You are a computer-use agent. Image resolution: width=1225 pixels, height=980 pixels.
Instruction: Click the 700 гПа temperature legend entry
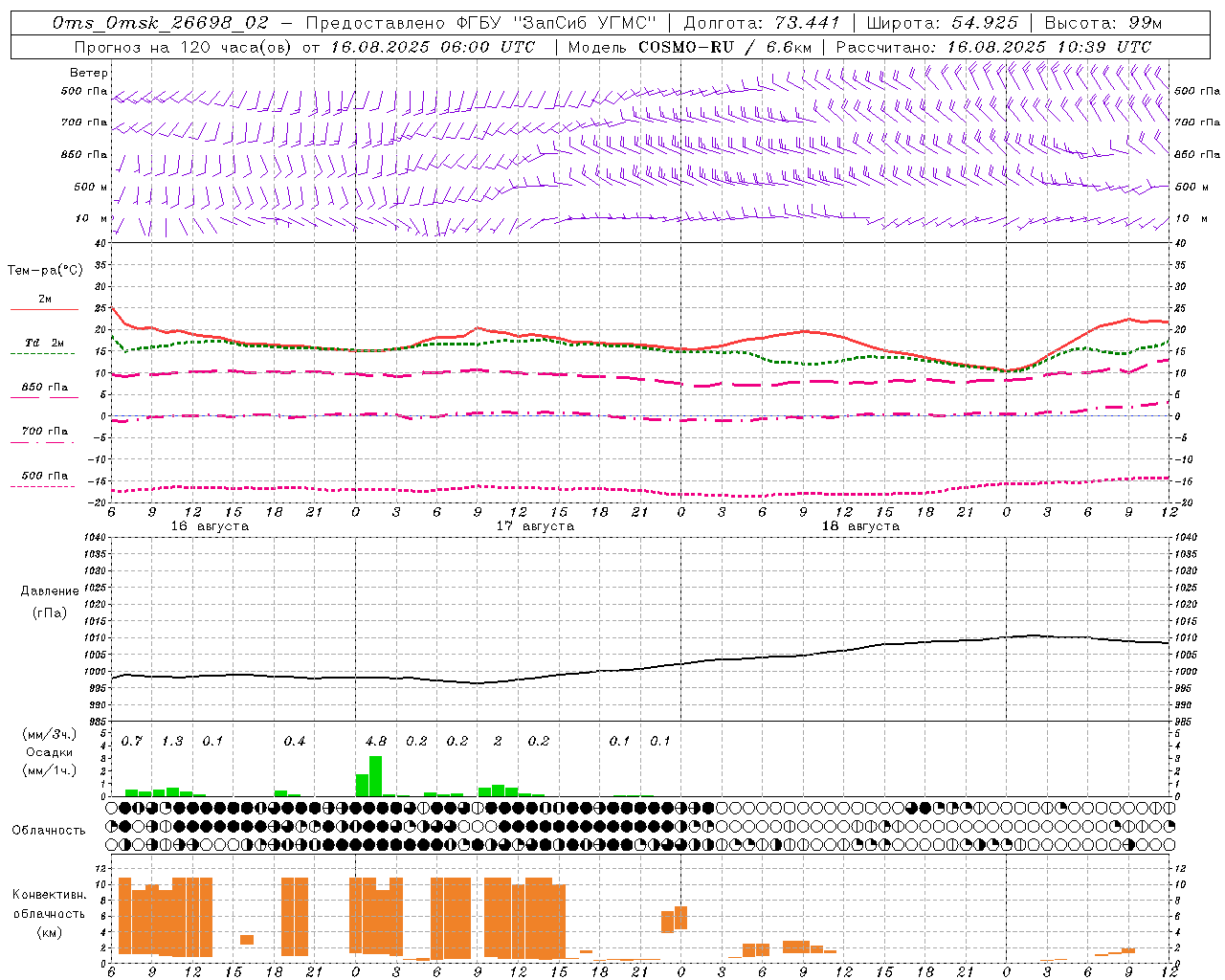coord(45,431)
